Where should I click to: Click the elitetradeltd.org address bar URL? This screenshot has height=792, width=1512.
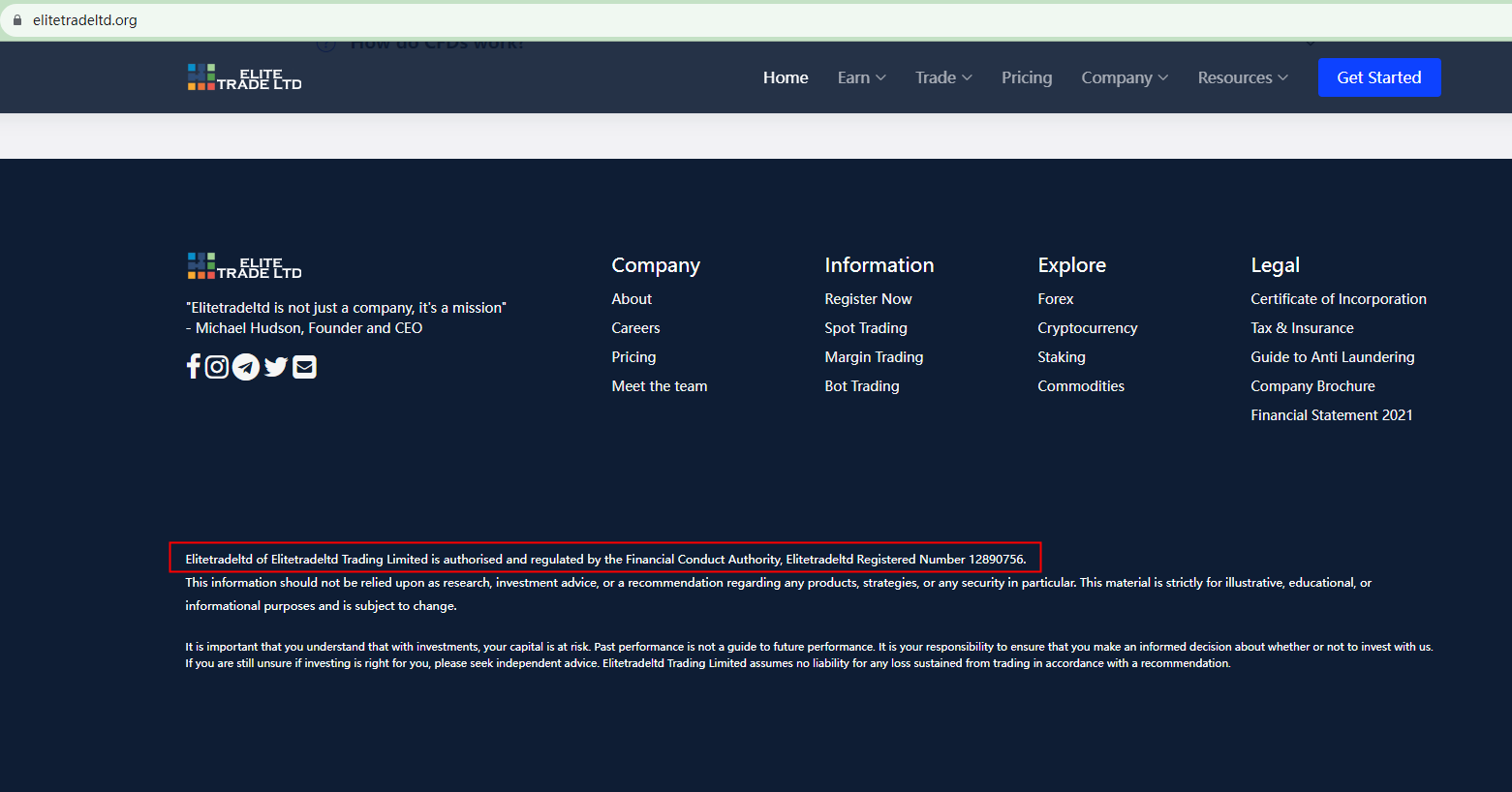tap(85, 20)
